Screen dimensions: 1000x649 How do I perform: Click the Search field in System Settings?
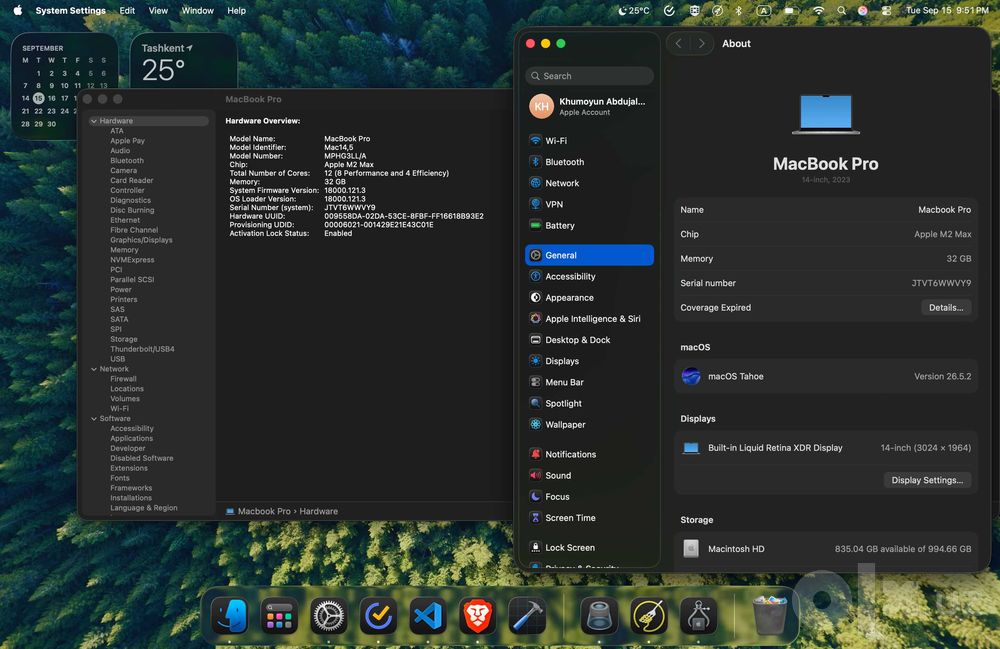click(589, 76)
